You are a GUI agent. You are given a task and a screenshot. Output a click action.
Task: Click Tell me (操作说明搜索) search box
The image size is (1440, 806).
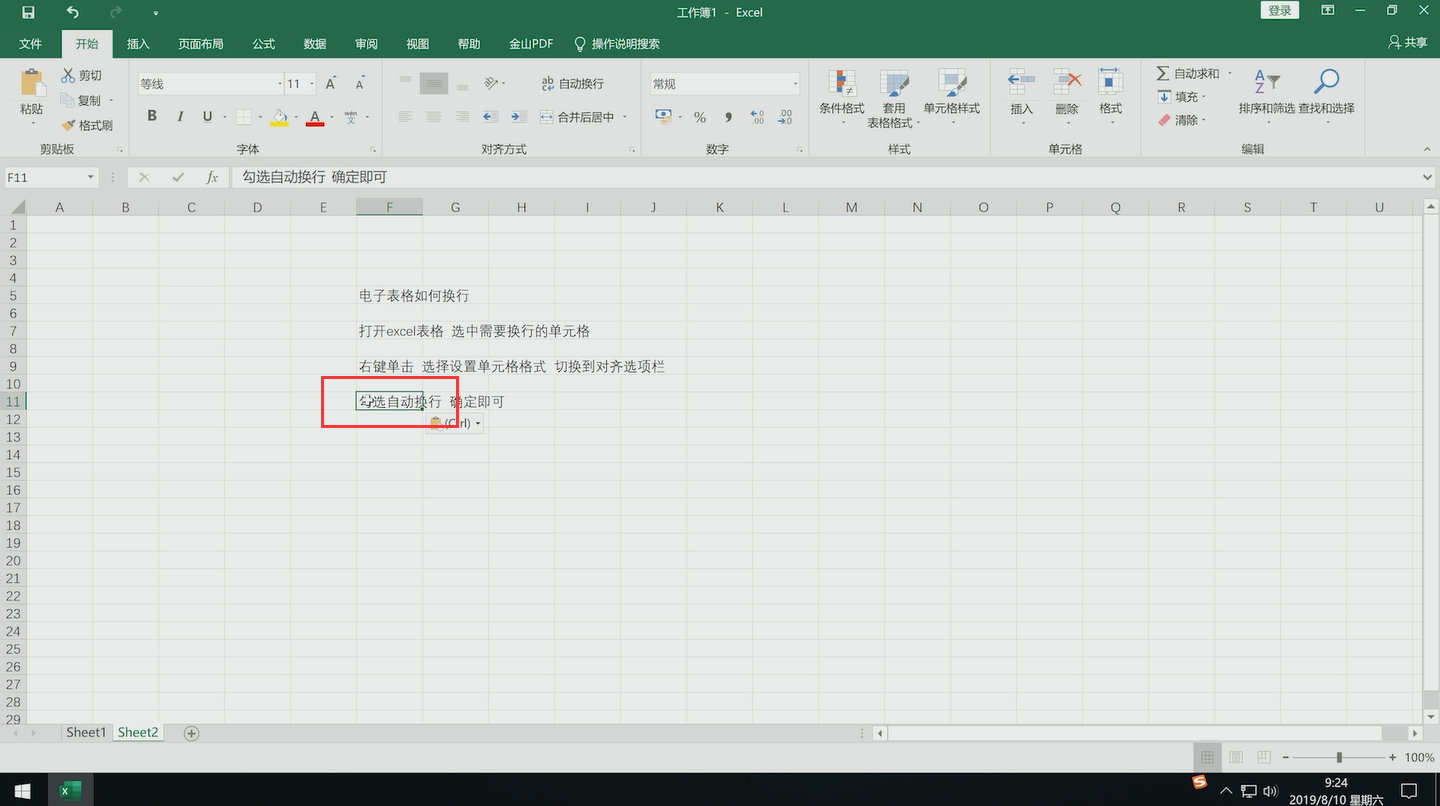pos(617,44)
